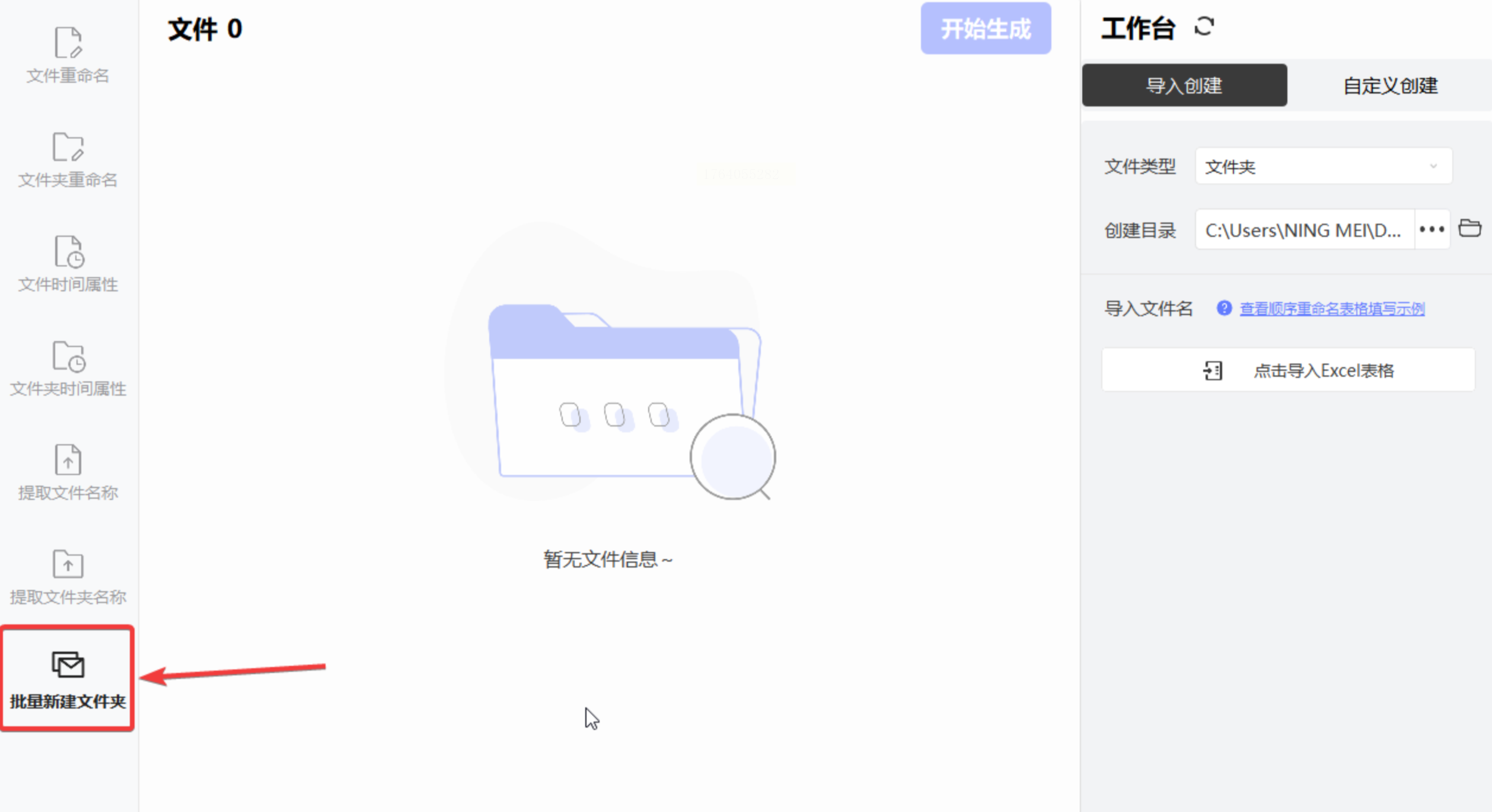Click the blue question mark help icon
The image size is (1492, 812).
click(x=1223, y=308)
